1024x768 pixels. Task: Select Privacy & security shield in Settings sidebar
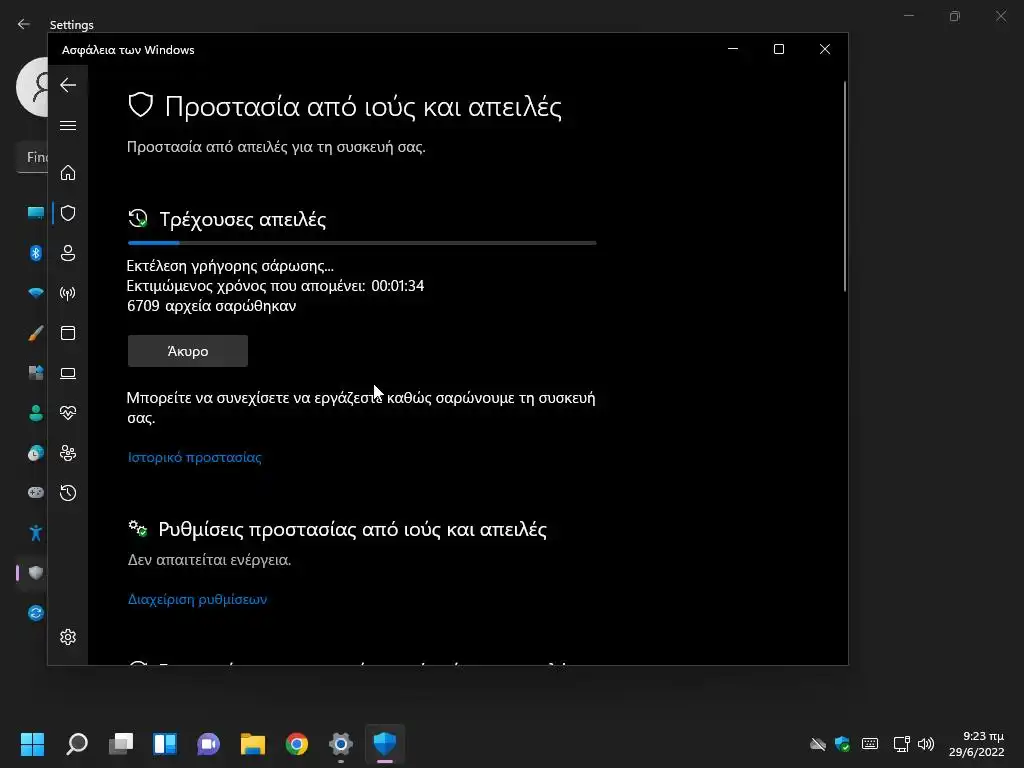coord(35,573)
